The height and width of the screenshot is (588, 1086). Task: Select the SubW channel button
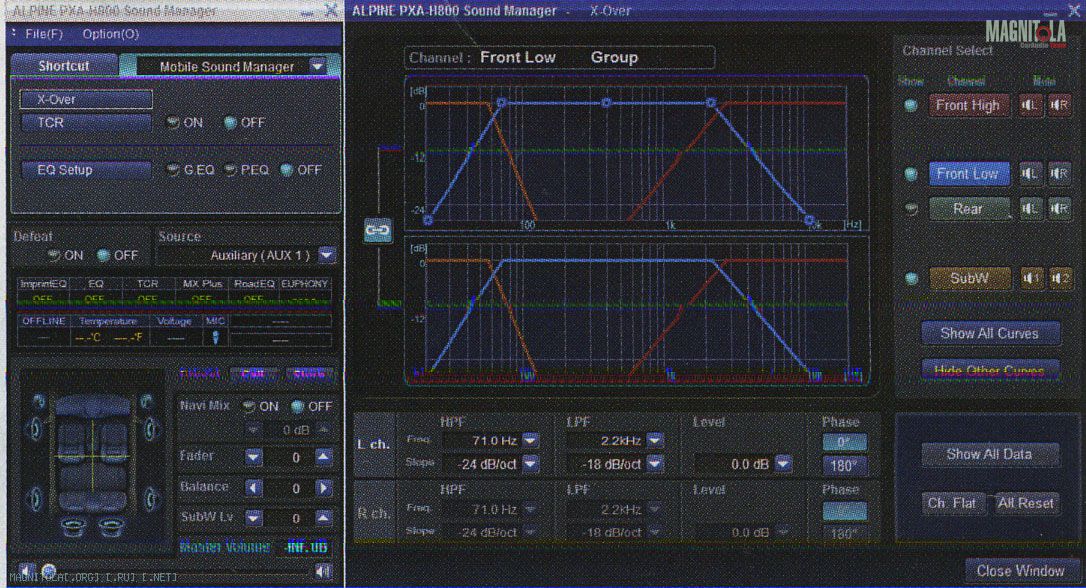click(x=968, y=278)
